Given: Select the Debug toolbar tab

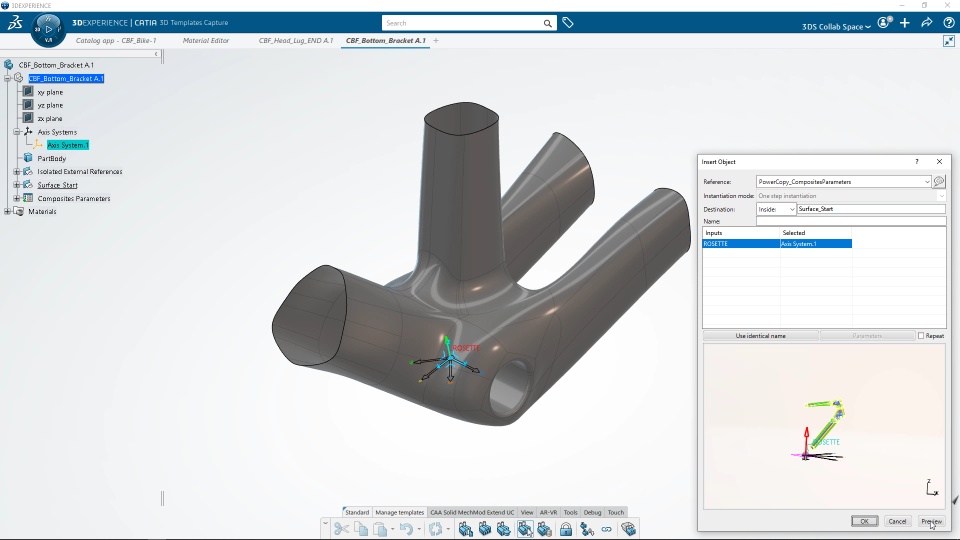Looking at the screenshot, I should click(592, 512).
